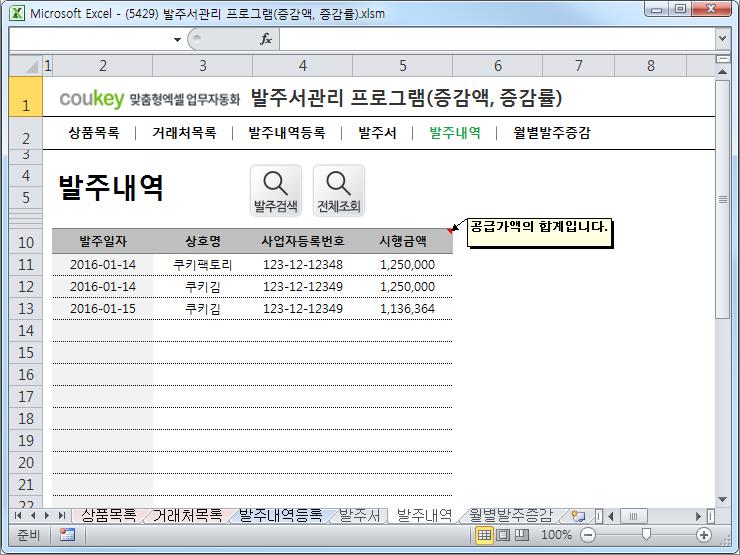The height and width of the screenshot is (555, 740).
Task: Open the Name Box dropdown arrow
Action: click(177, 39)
